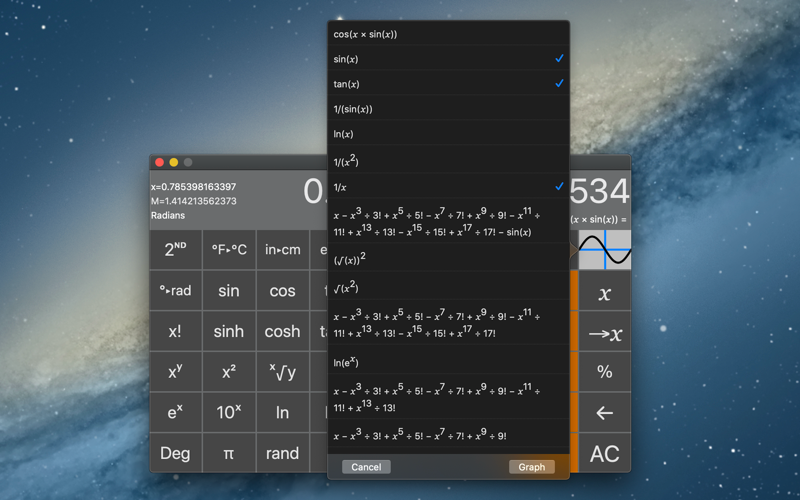Viewport: 800px width, 500px height.
Task: Click the e to the x key
Action: [x=176, y=412]
